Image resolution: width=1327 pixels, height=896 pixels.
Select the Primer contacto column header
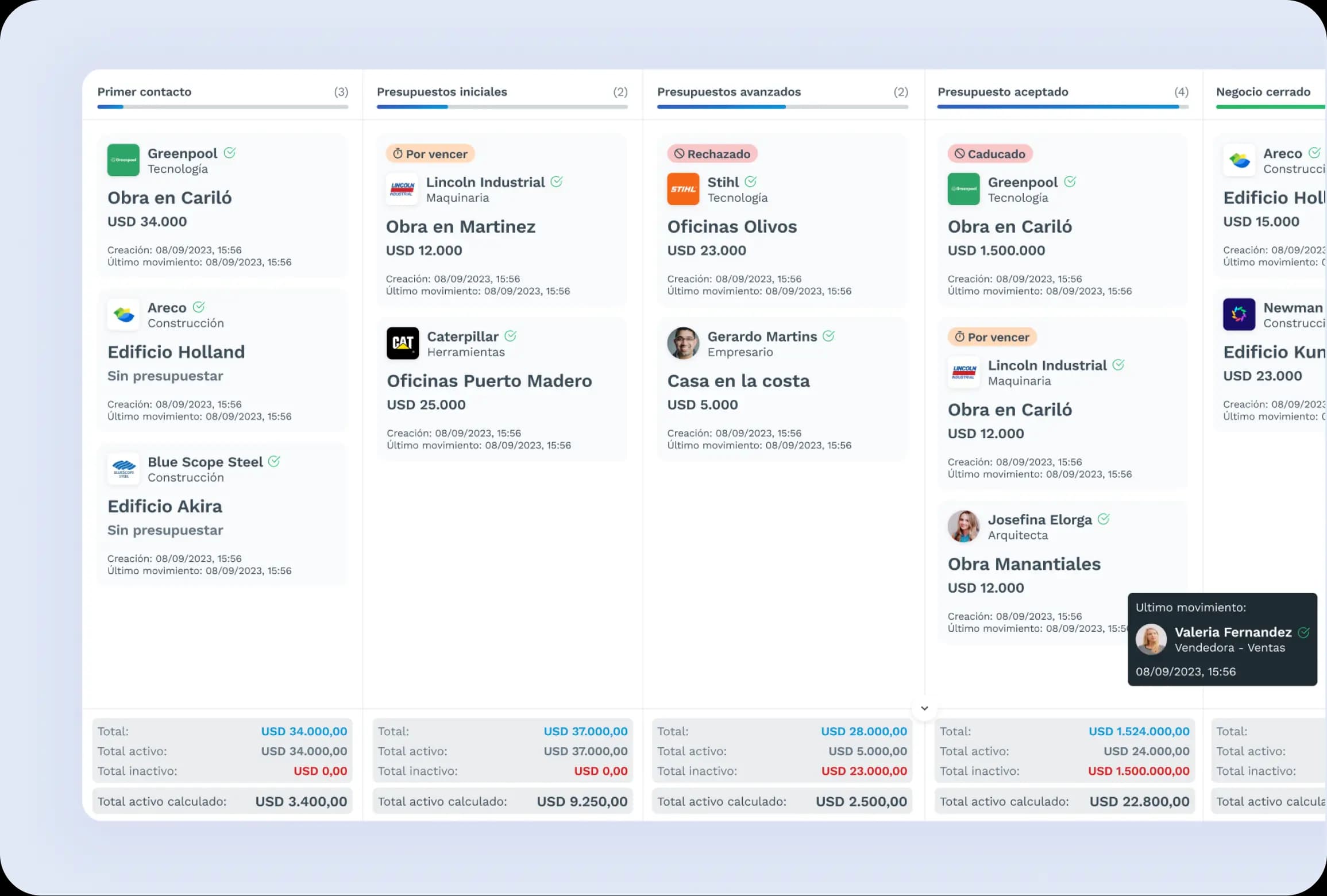pyautogui.click(x=144, y=92)
